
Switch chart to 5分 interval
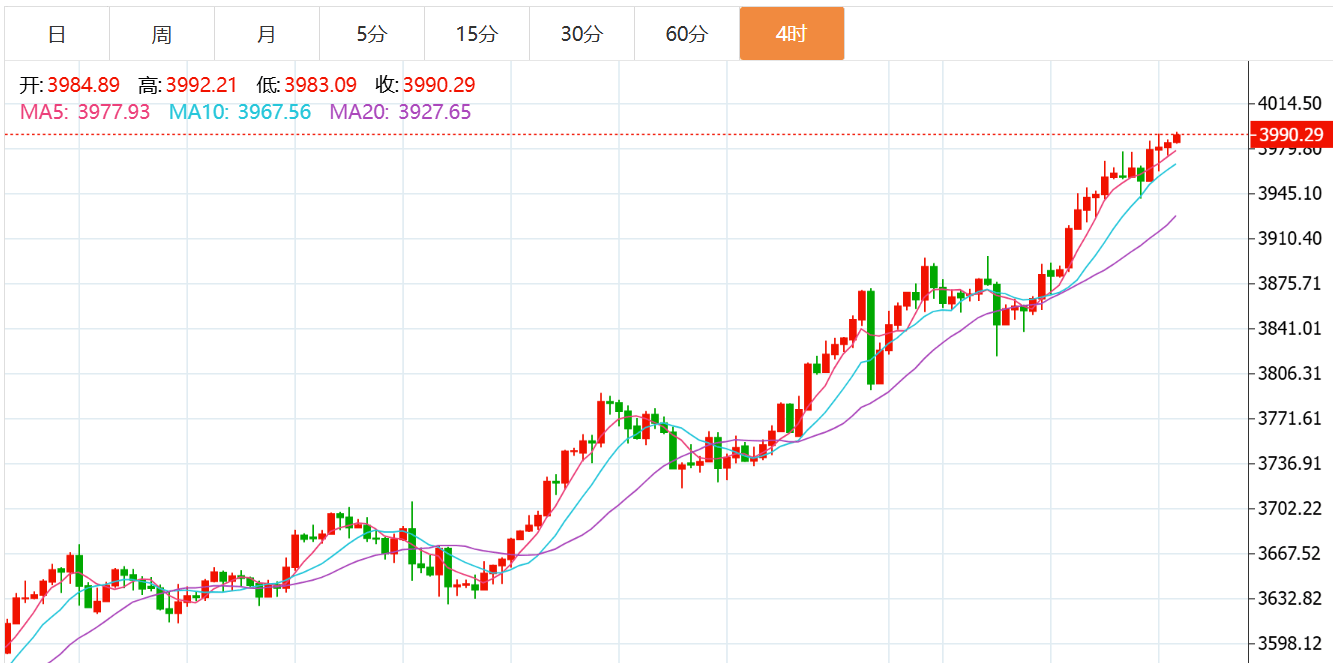(x=372, y=34)
